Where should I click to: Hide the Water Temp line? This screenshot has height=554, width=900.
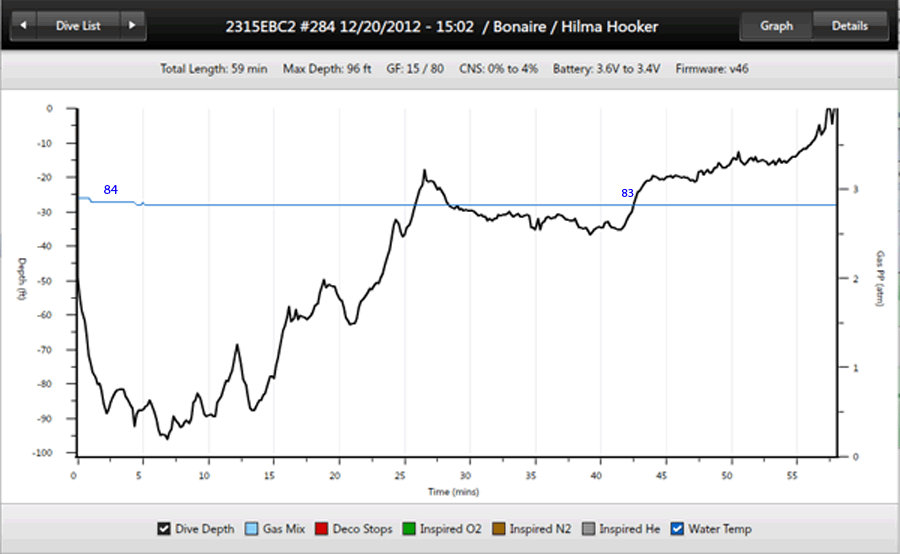pyautogui.click(x=677, y=529)
